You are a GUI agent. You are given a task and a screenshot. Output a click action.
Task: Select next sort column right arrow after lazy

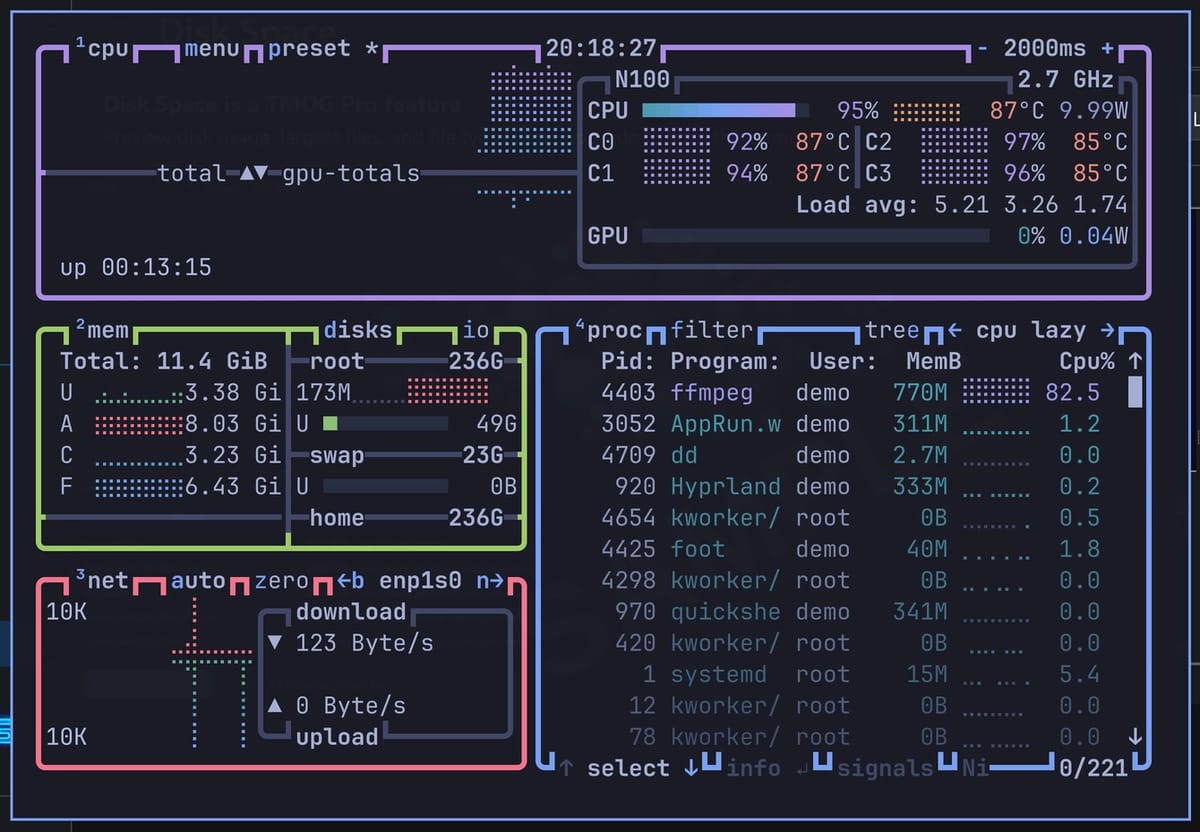1107,330
